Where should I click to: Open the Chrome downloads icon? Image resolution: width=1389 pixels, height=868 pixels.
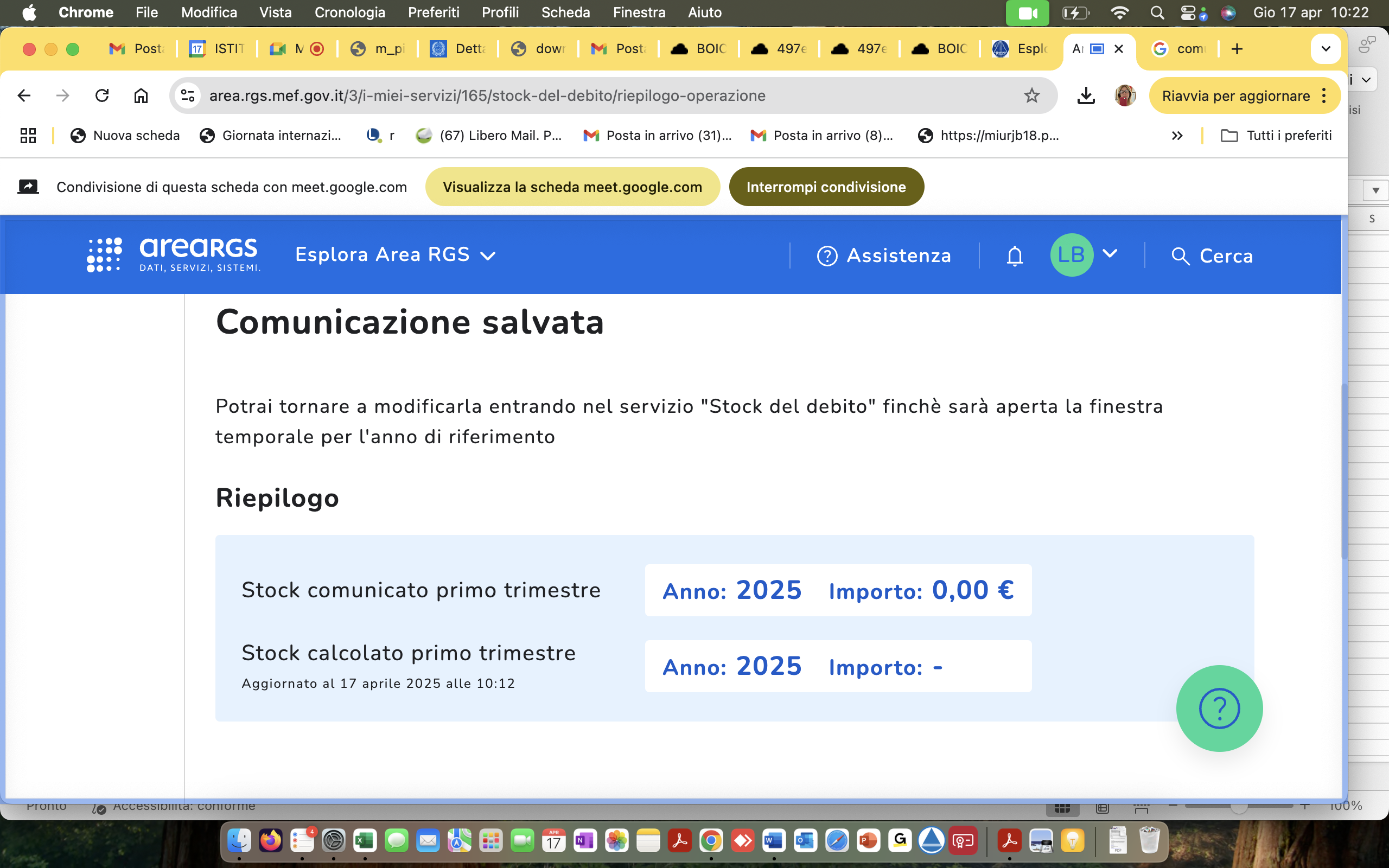coord(1085,95)
